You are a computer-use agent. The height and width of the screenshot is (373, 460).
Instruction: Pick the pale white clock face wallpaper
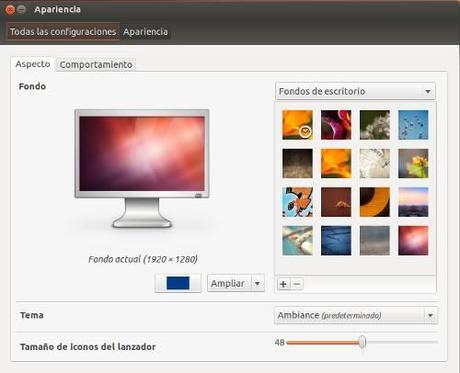click(375, 163)
